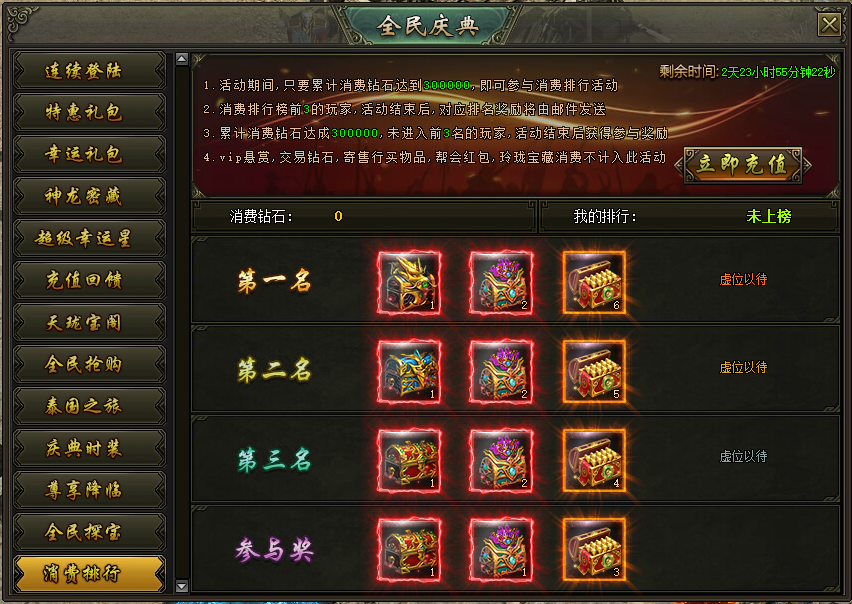Click the sidebar scroll down arrow
The image size is (852, 604).
[x=182, y=586]
